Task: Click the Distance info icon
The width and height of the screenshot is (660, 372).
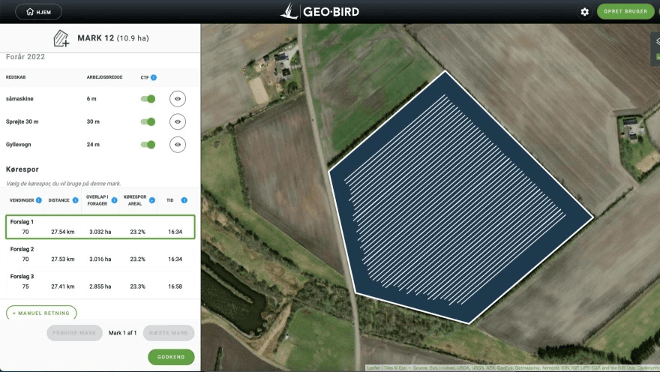Action: point(75,200)
